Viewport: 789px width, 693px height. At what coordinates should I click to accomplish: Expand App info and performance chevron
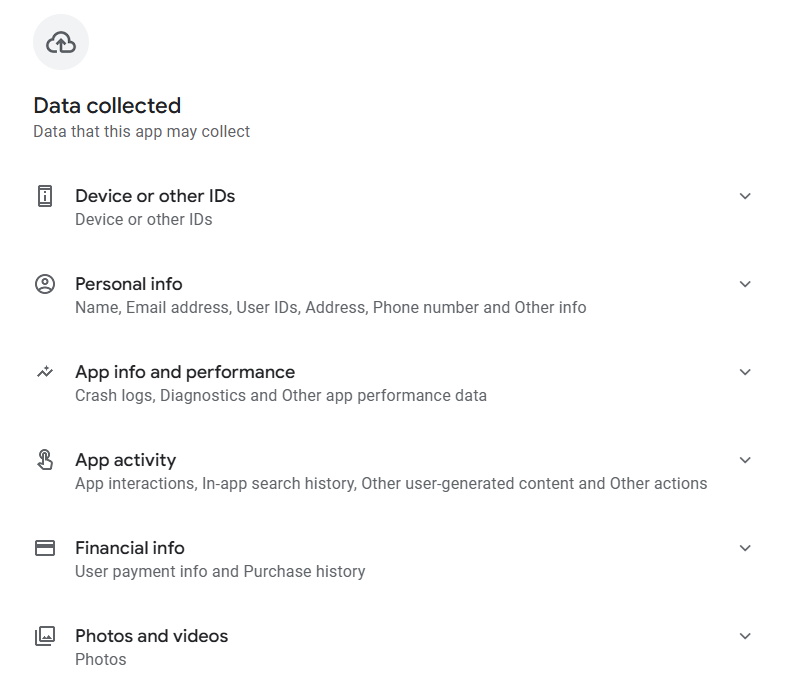[x=745, y=372]
